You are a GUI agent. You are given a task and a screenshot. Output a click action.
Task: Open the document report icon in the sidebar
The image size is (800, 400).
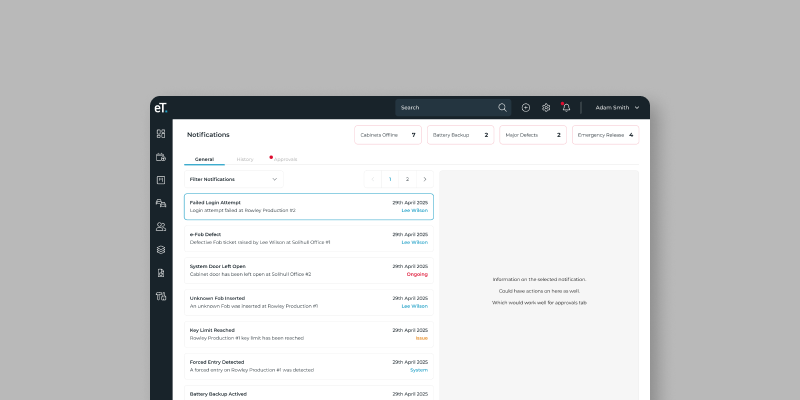tap(161, 273)
